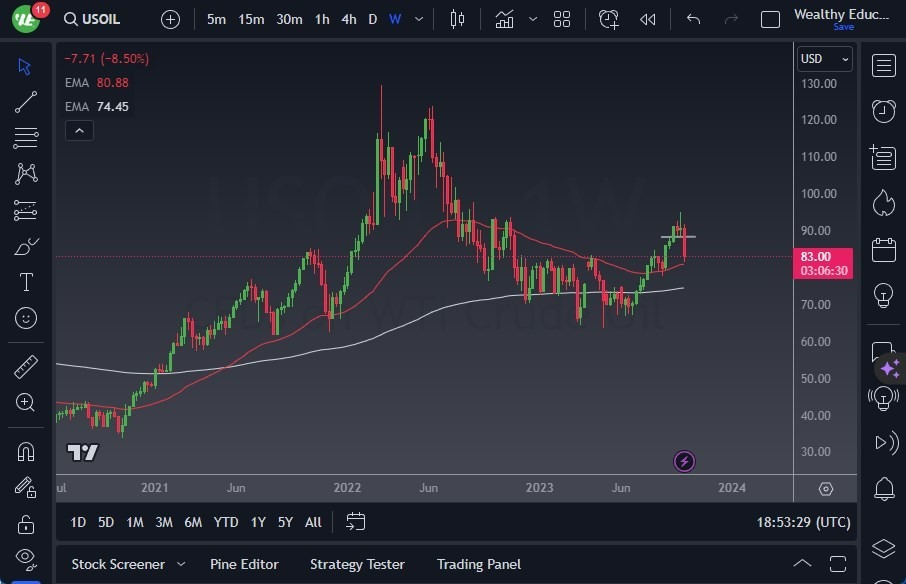Open the Watchlist panel
This screenshot has width=906, height=584.
click(884, 65)
